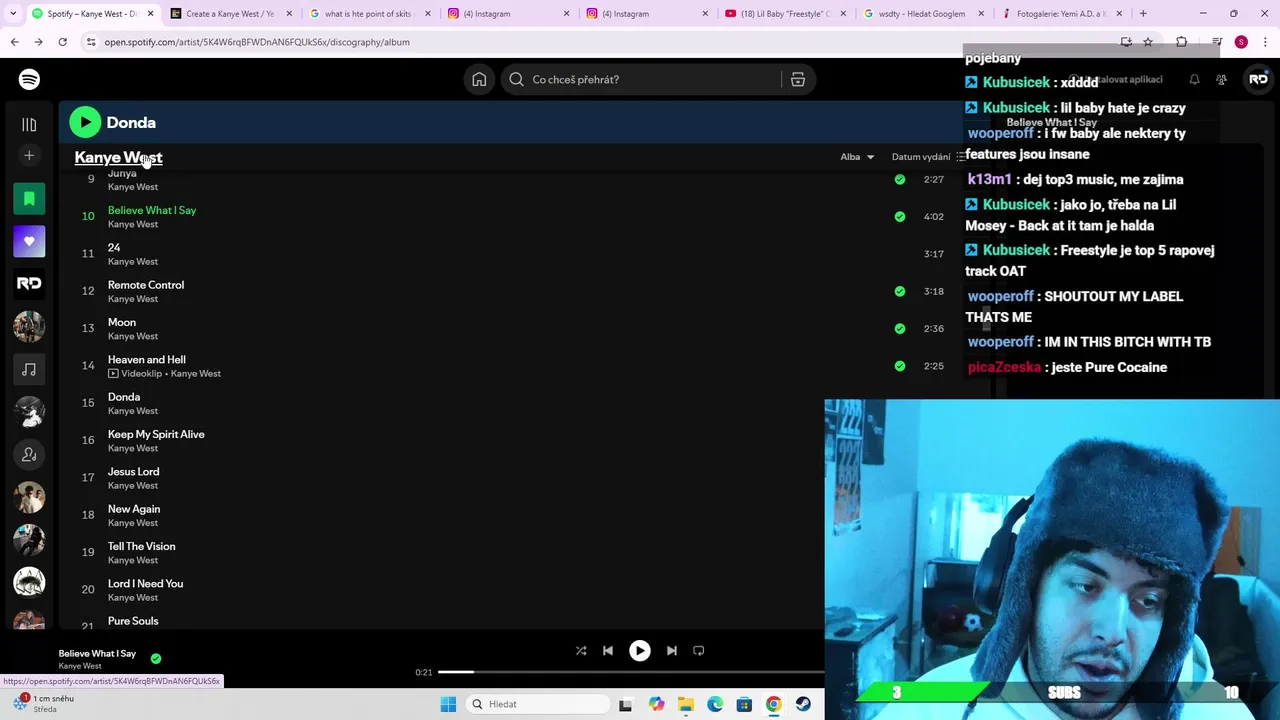Open the RD playlist in the sidebar

click(x=29, y=284)
